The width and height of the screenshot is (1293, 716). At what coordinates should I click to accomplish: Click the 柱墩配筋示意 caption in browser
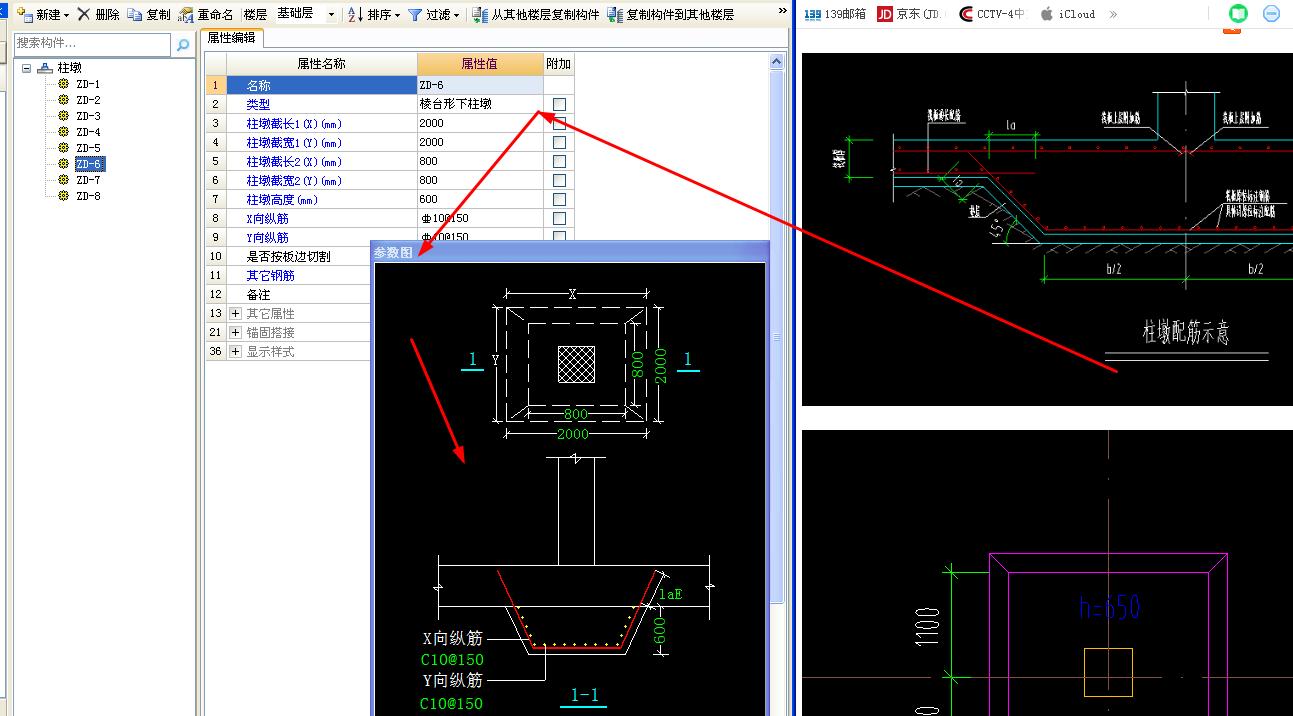pos(1186,333)
